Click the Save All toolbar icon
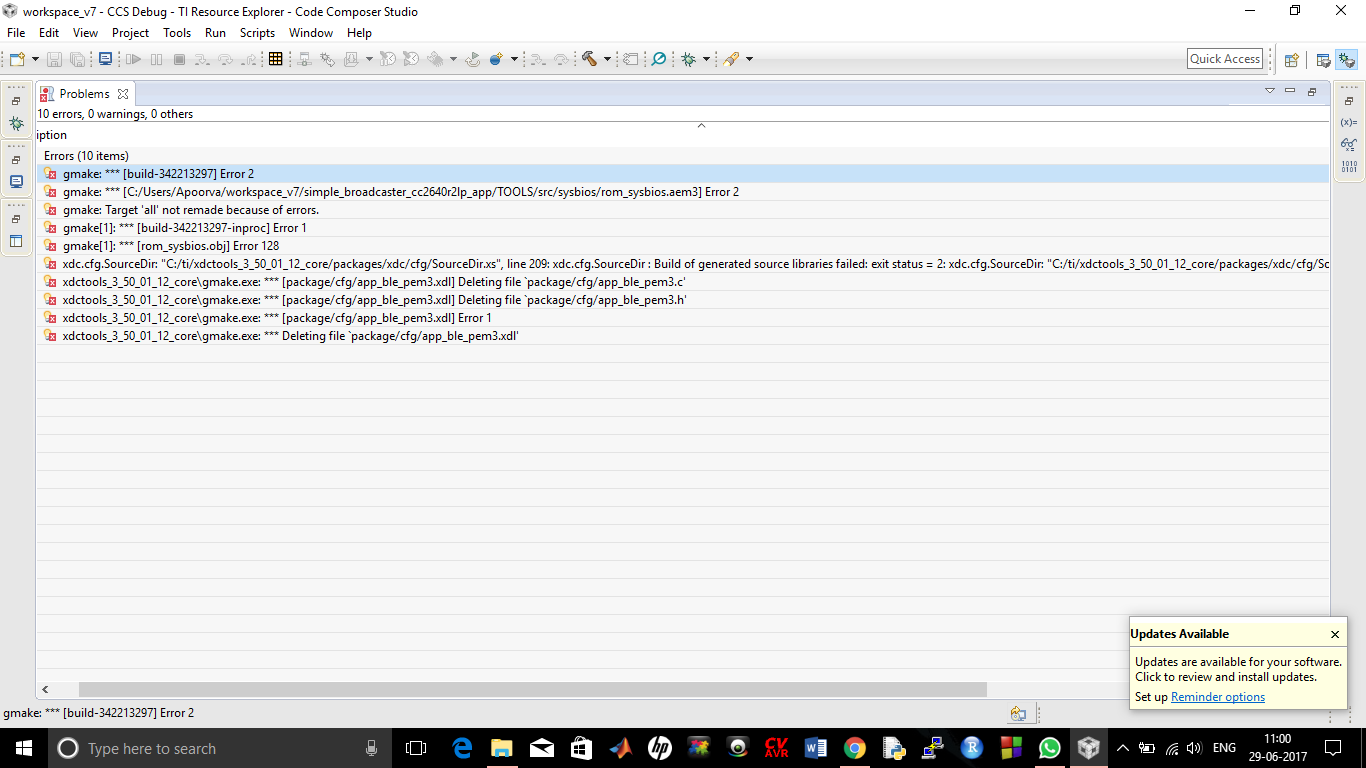The width and height of the screenshot is (1366, 768). coord(79,59)
